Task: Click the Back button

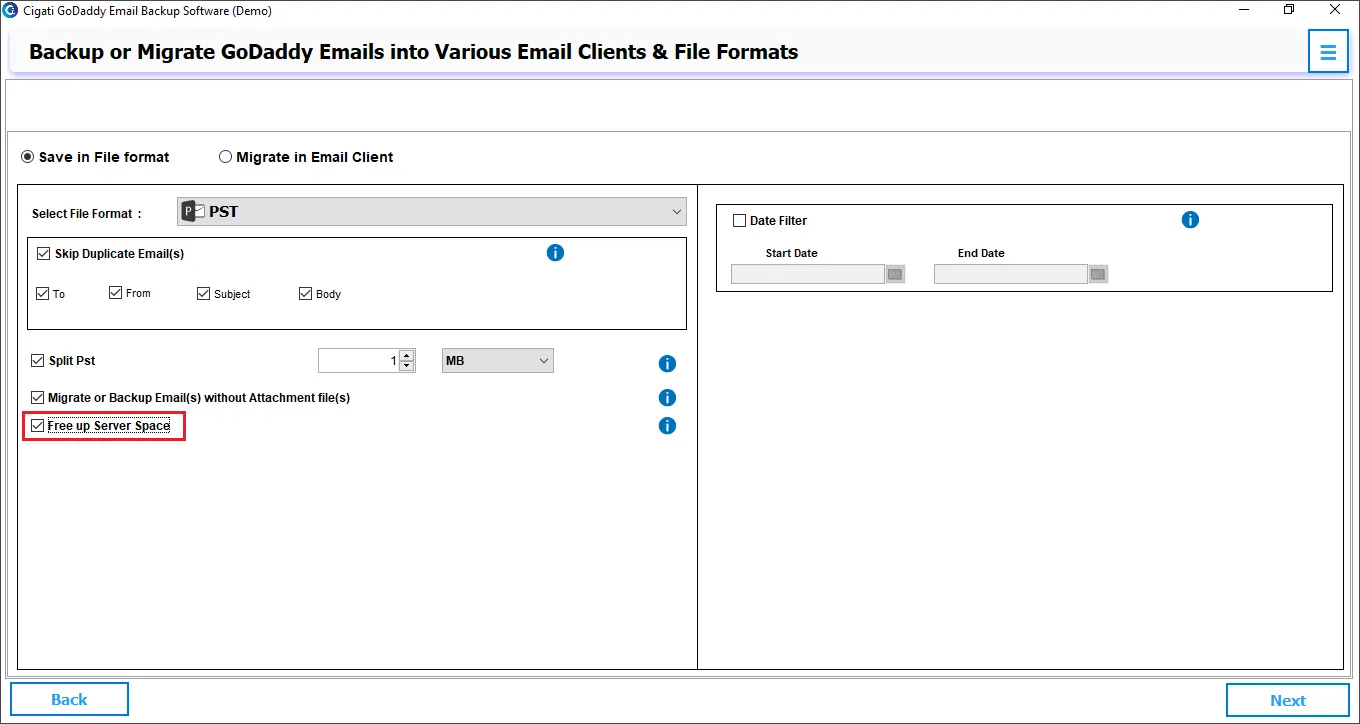Action: pyautogui.click(x=69, y=699)
